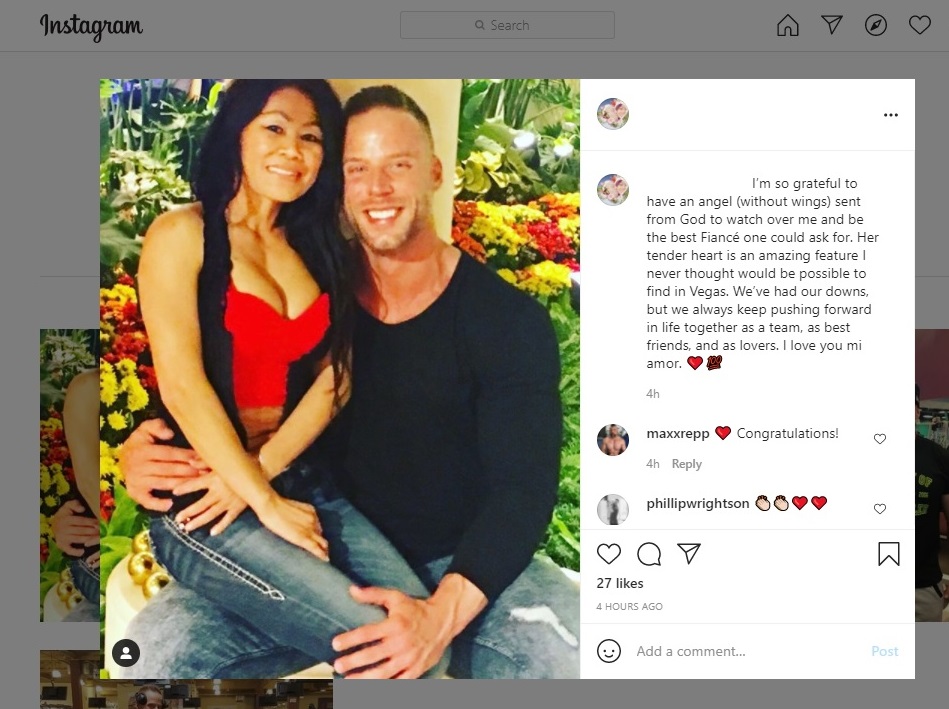Viewport: 949px width, 709px height.
Task: Click the Search field
Action: point(507,25)
